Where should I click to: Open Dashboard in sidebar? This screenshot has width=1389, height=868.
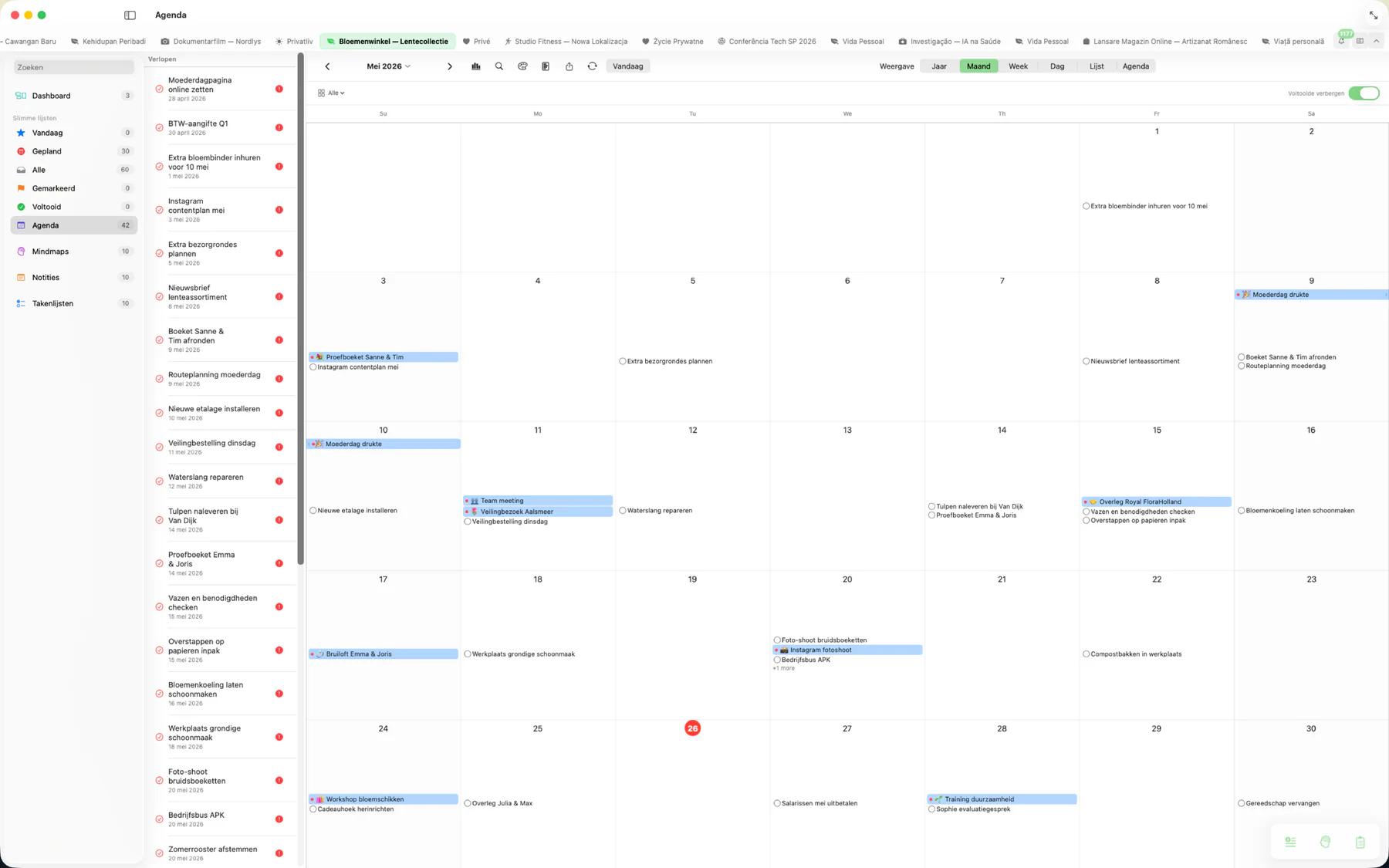[74, 96]
